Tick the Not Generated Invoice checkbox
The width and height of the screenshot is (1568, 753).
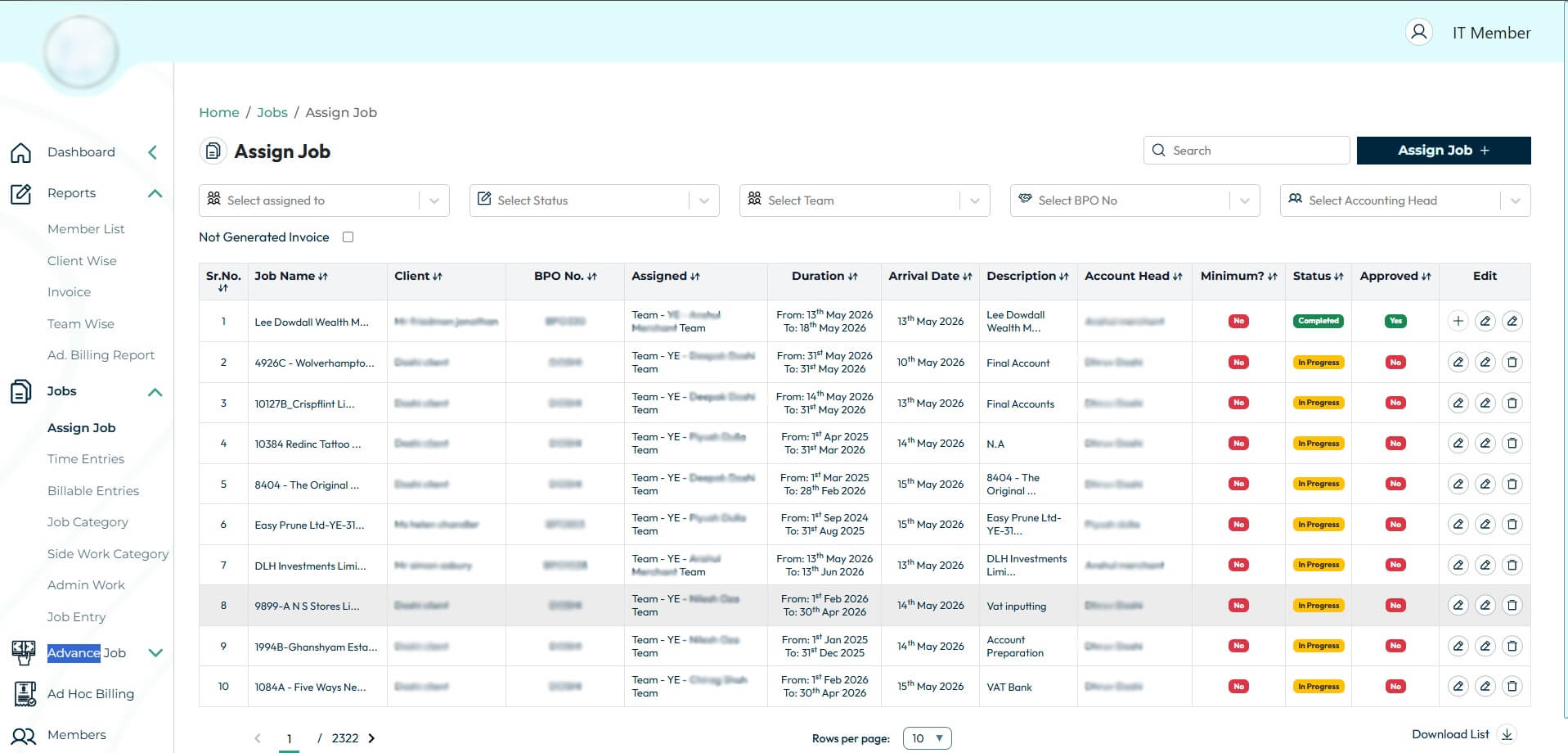coord(348,237)
